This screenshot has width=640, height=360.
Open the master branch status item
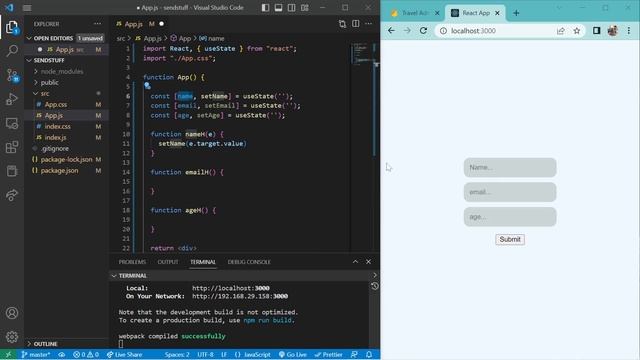coord(36,355)
